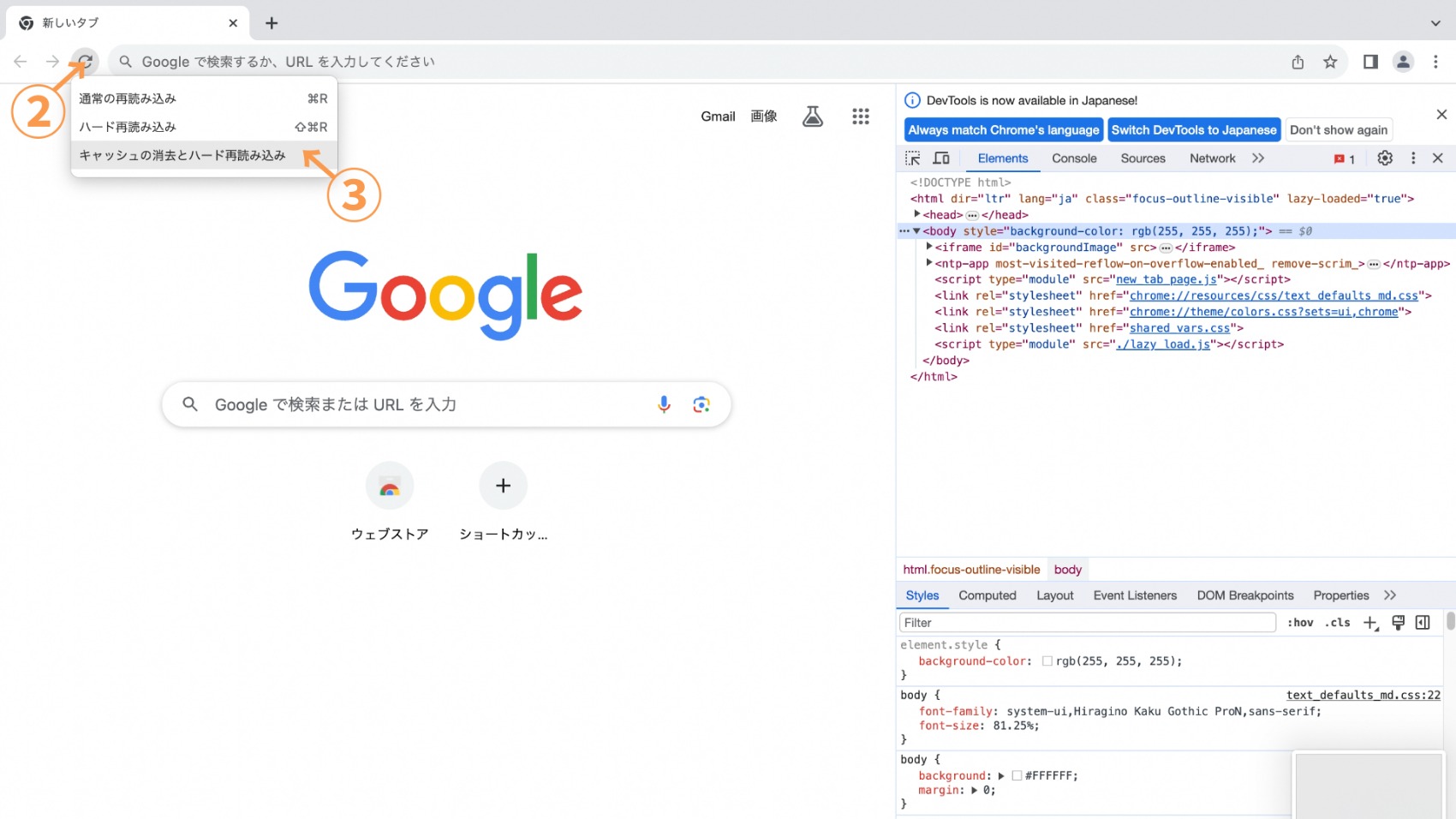Switch to the Computed tab

coord(988,595)
